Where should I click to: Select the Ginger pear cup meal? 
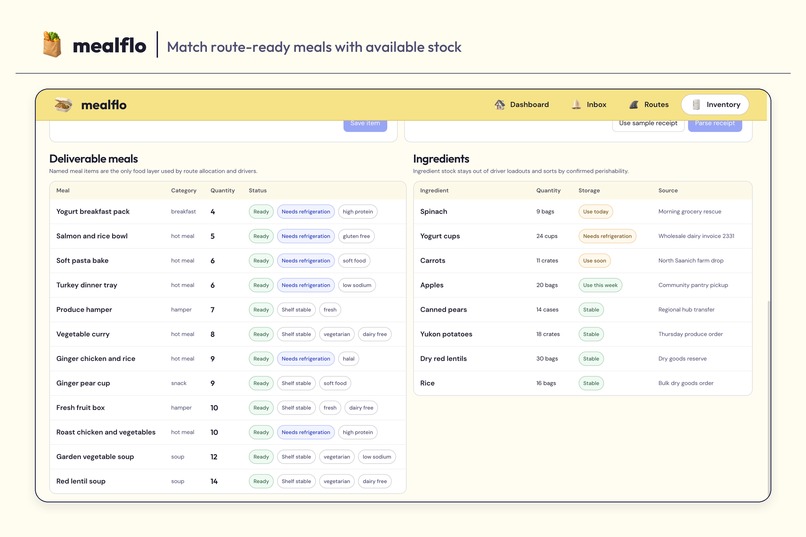coord(228,383)
